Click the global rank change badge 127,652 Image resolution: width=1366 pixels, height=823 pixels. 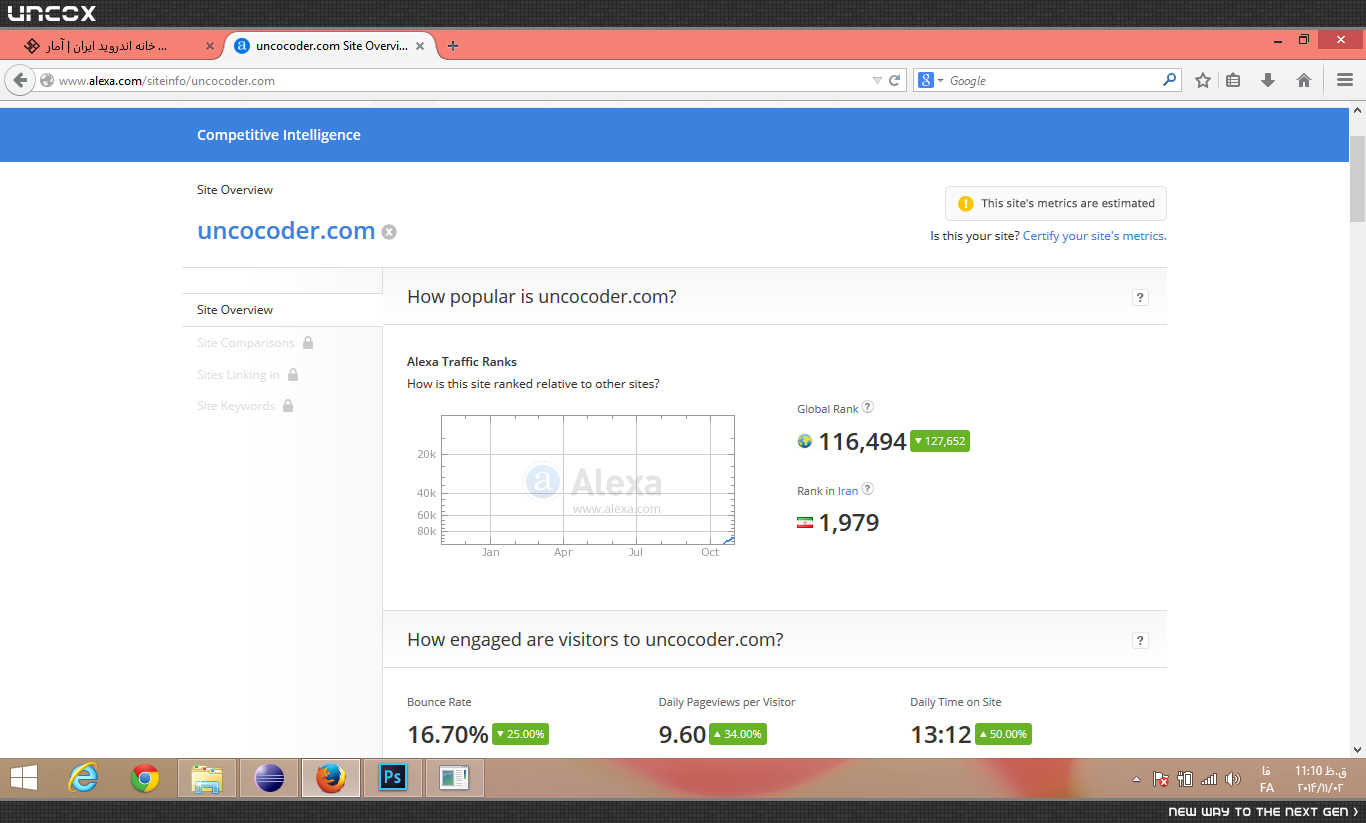[940, 441]
